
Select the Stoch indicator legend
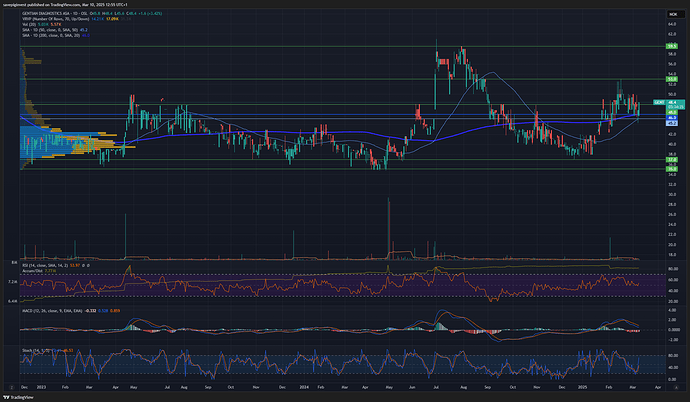coord(48,351)
